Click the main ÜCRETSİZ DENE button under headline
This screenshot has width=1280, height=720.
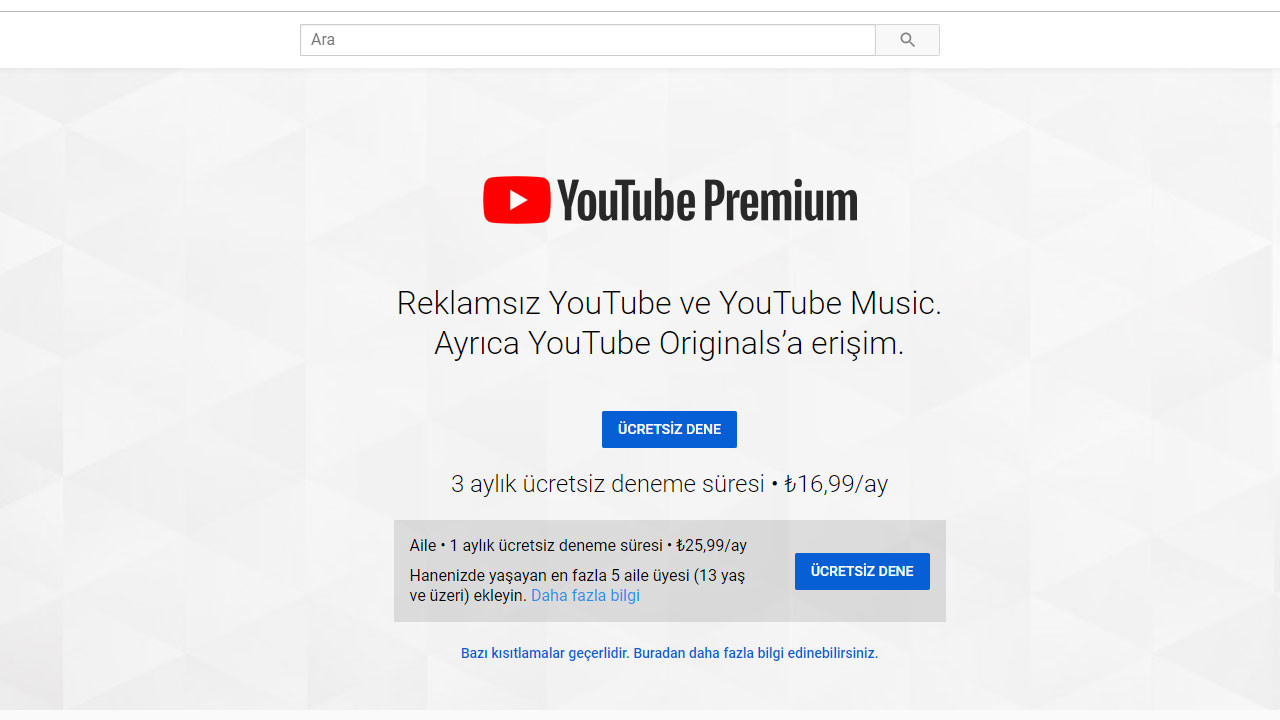669,429
